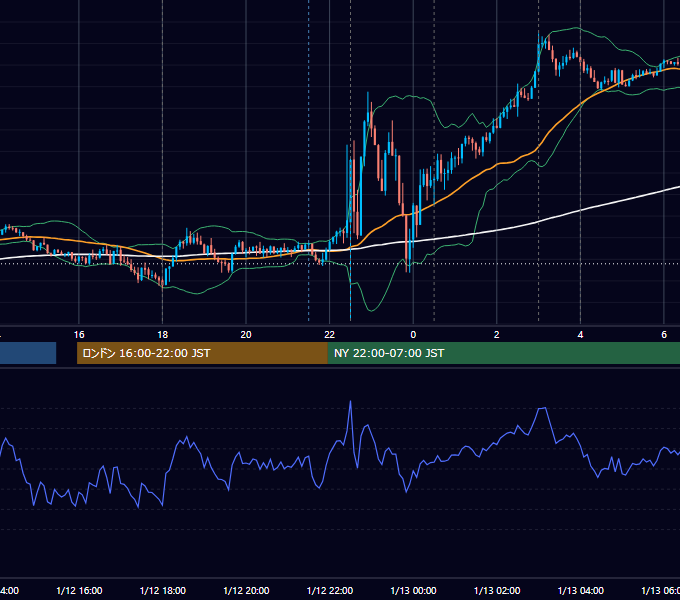Click the tall blue candle wick peak after 22:00
The width and height of the screenshot is (680, 600).
368,93
